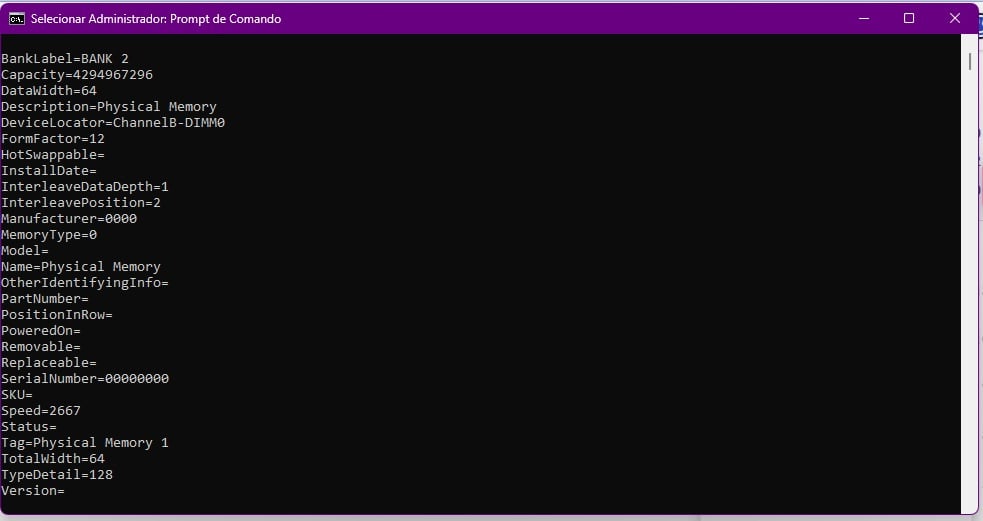The width and height of the screenshot is (983, 521).
Task: Click the line 'TotalWidth=64'
Action: click(x=53, y=458)
